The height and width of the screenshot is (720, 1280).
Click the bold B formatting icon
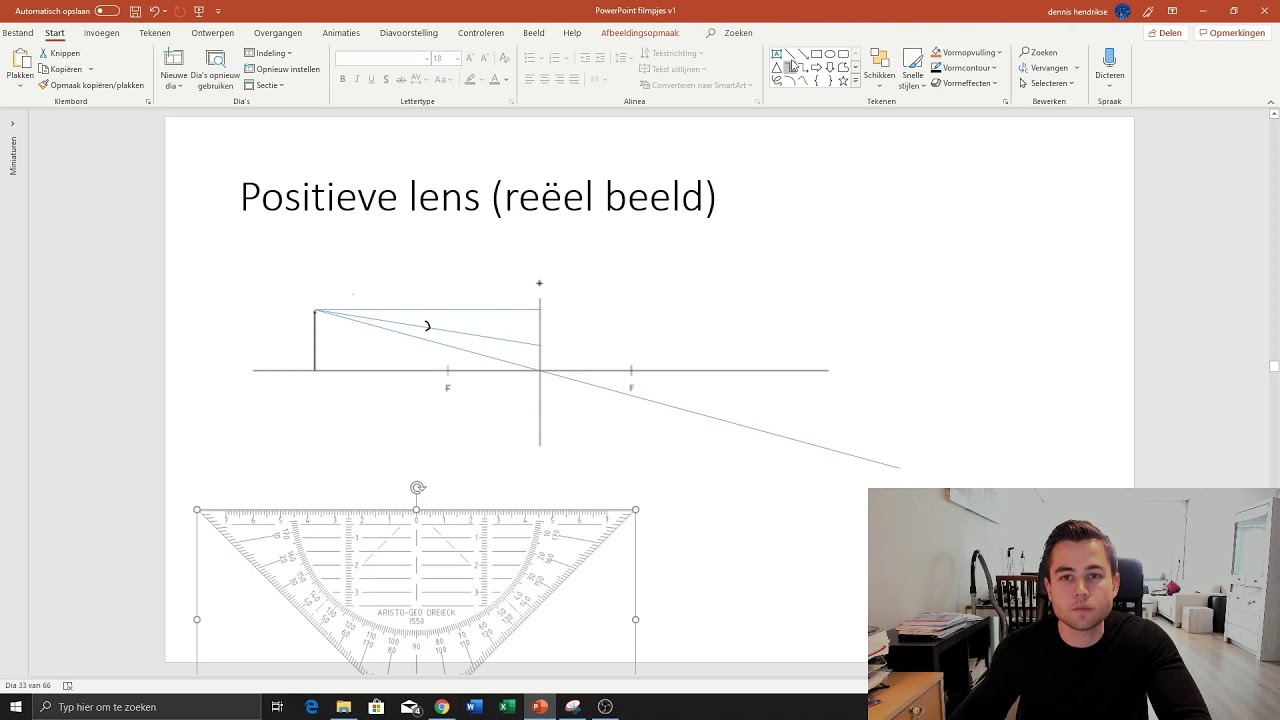click(x=342, y=79)
